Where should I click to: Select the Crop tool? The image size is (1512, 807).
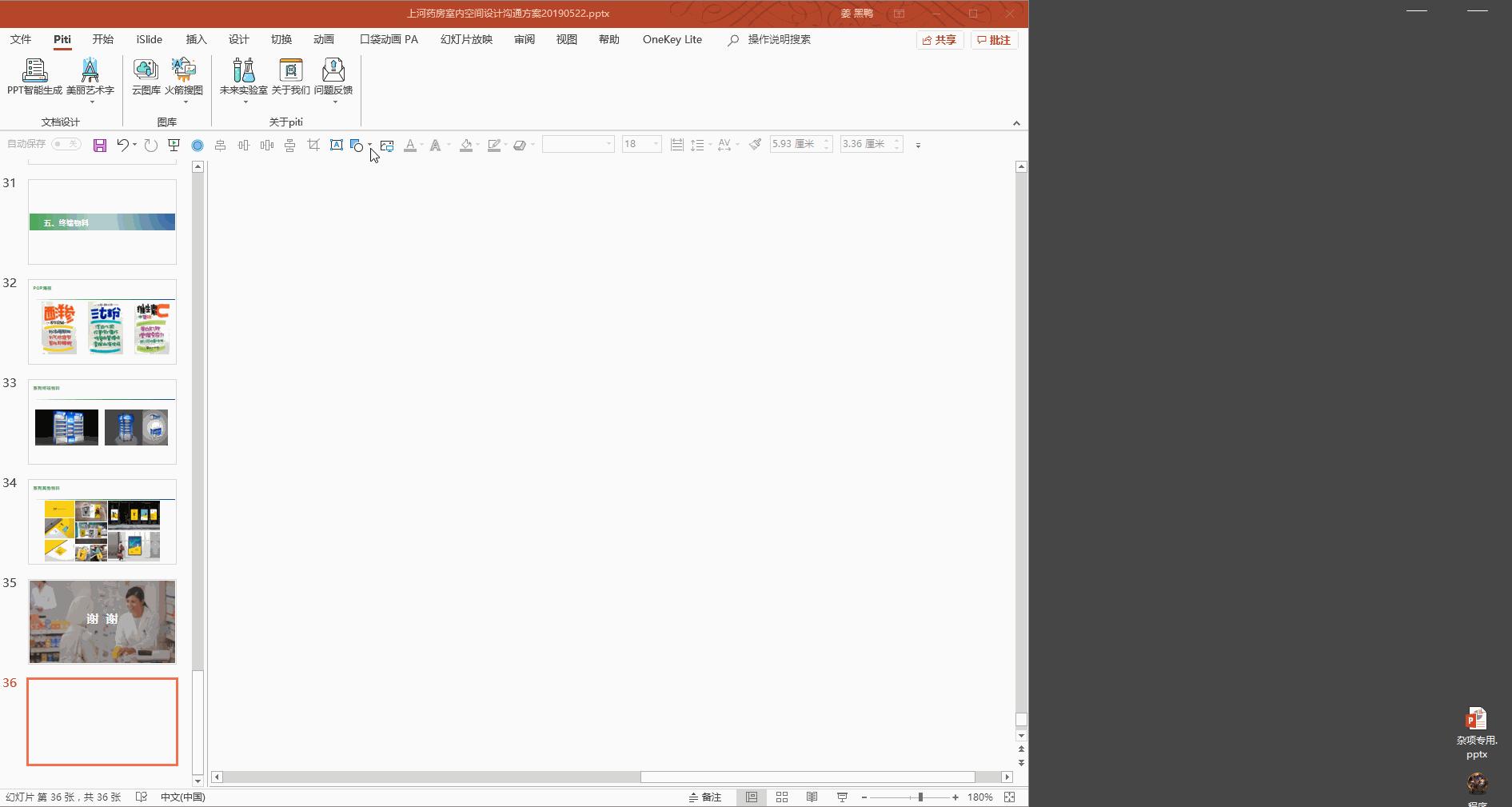[x=313, y=145]
